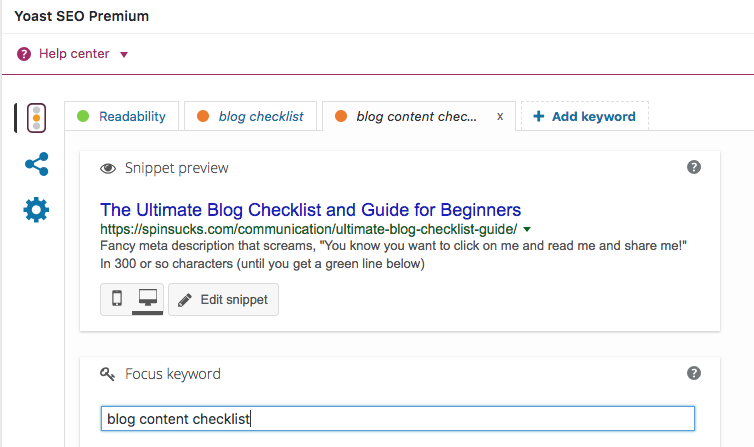Click the Snippet preview help icon
The width and height of the screenshot is (754, 447).
click(694, 167)
